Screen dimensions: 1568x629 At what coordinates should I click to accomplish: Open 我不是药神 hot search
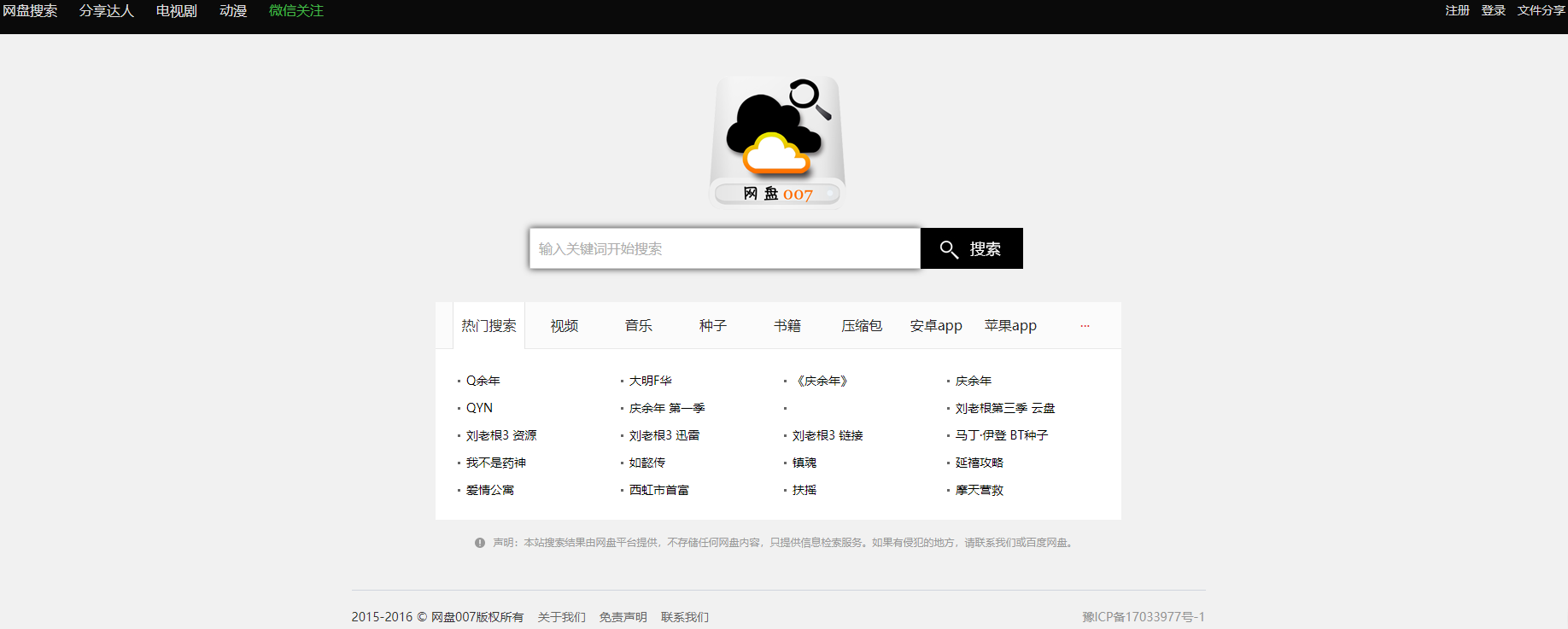coord(496,463)
